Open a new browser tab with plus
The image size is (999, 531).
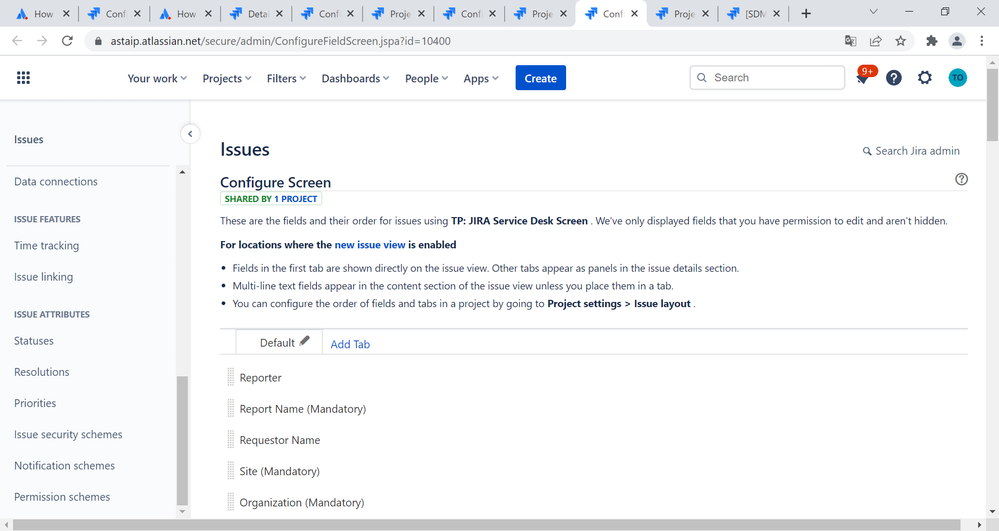point(806,13)
